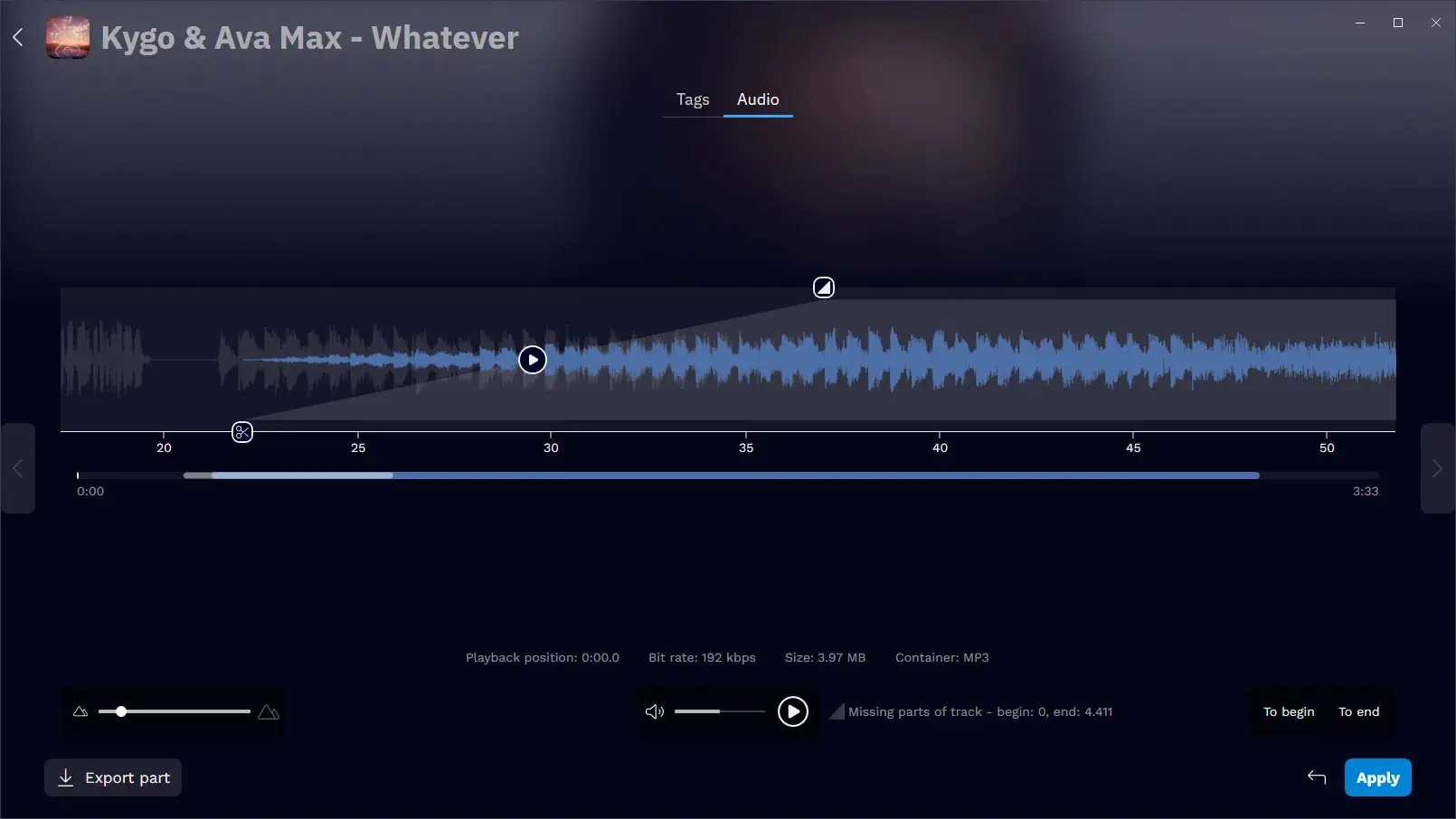Click the To end button
This screenshot has height=819, width=1456.
[x=1359, y=711]
